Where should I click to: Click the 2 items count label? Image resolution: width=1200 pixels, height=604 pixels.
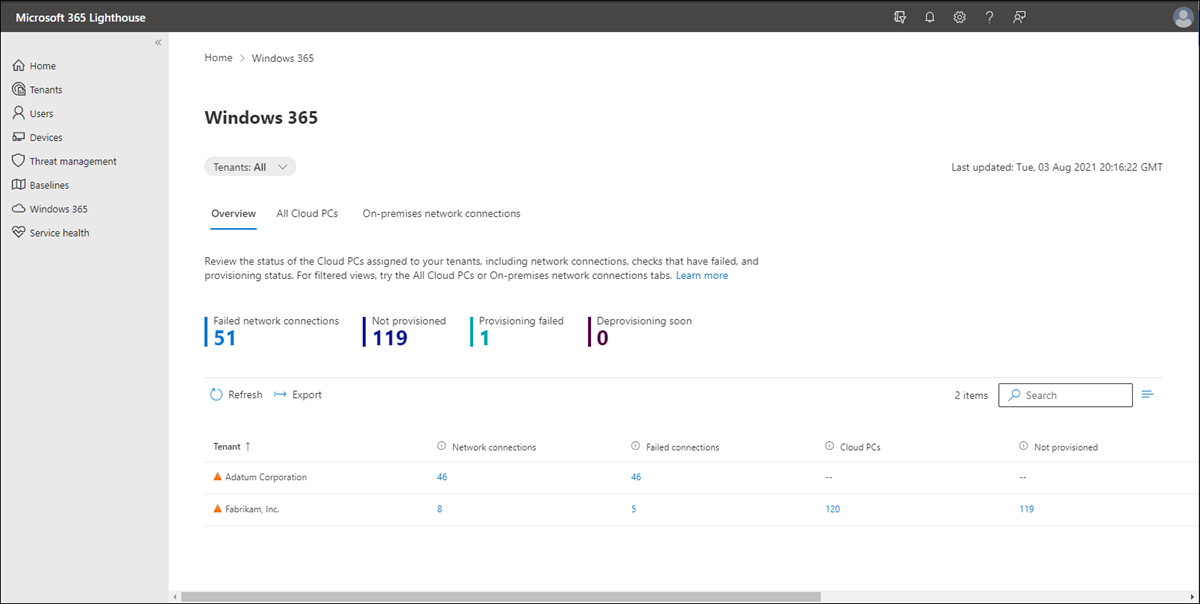coord(971,395)
